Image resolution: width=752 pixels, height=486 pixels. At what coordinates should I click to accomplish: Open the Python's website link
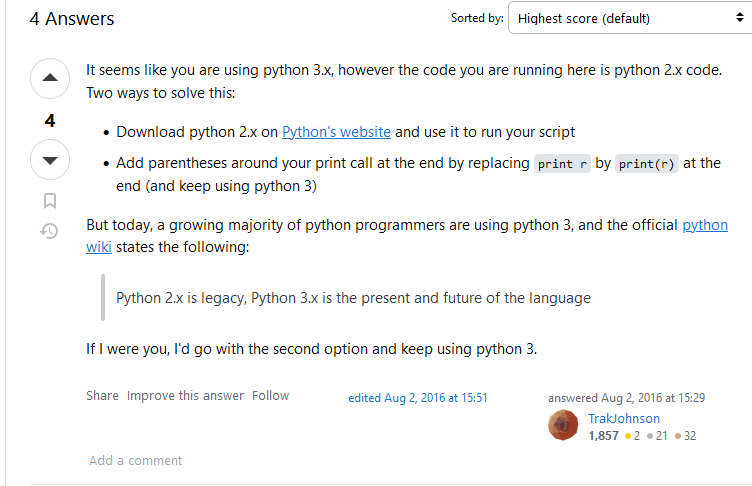click(337, 131)
